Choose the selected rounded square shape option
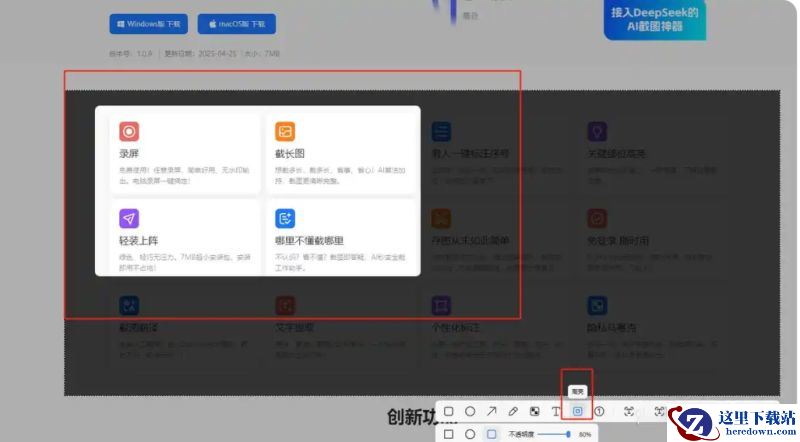This screenshot has height=442, width=800. 491,434
